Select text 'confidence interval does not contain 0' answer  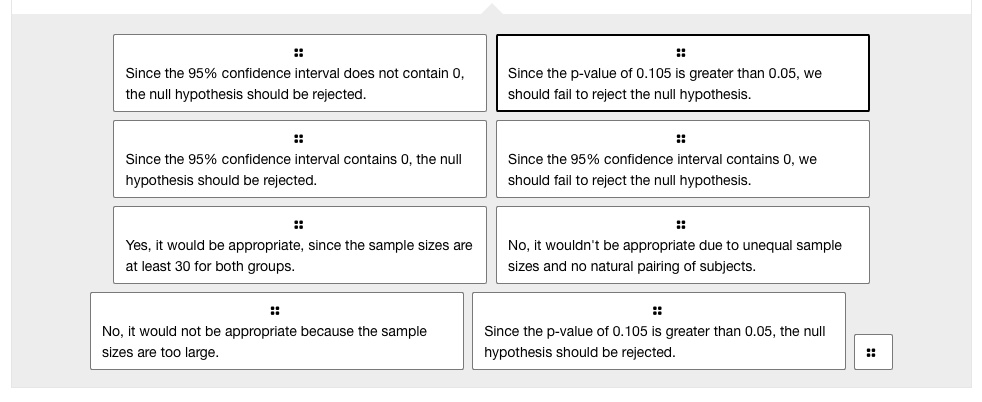[295, 84]
